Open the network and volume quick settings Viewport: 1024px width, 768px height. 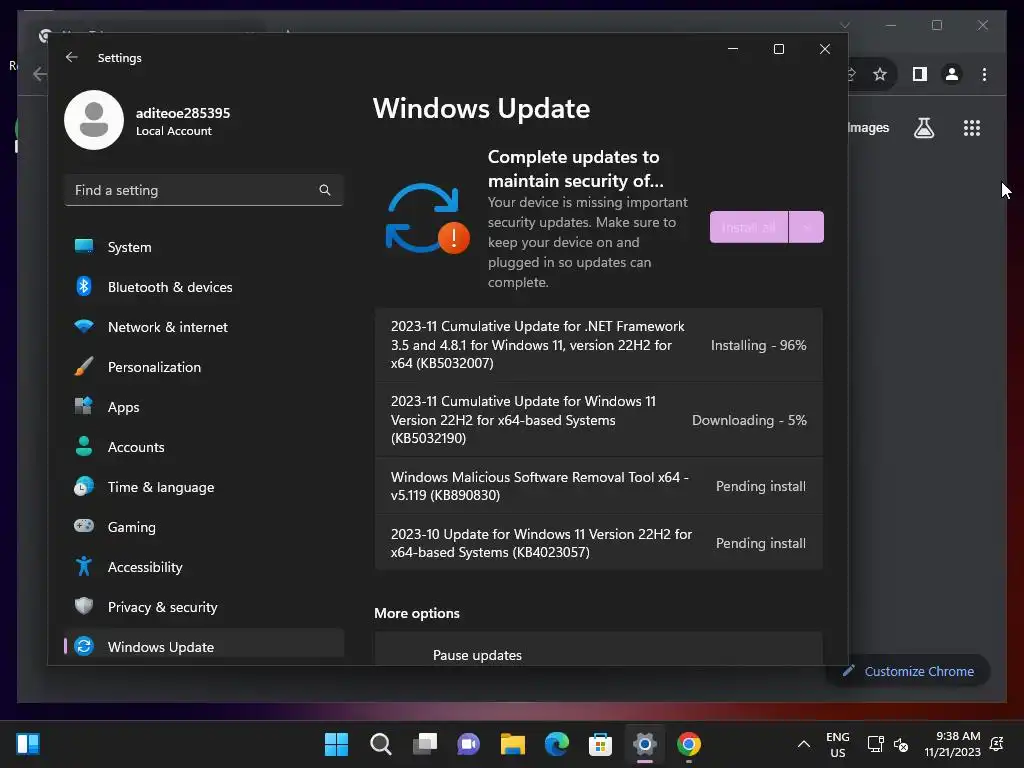click(888, 744)
